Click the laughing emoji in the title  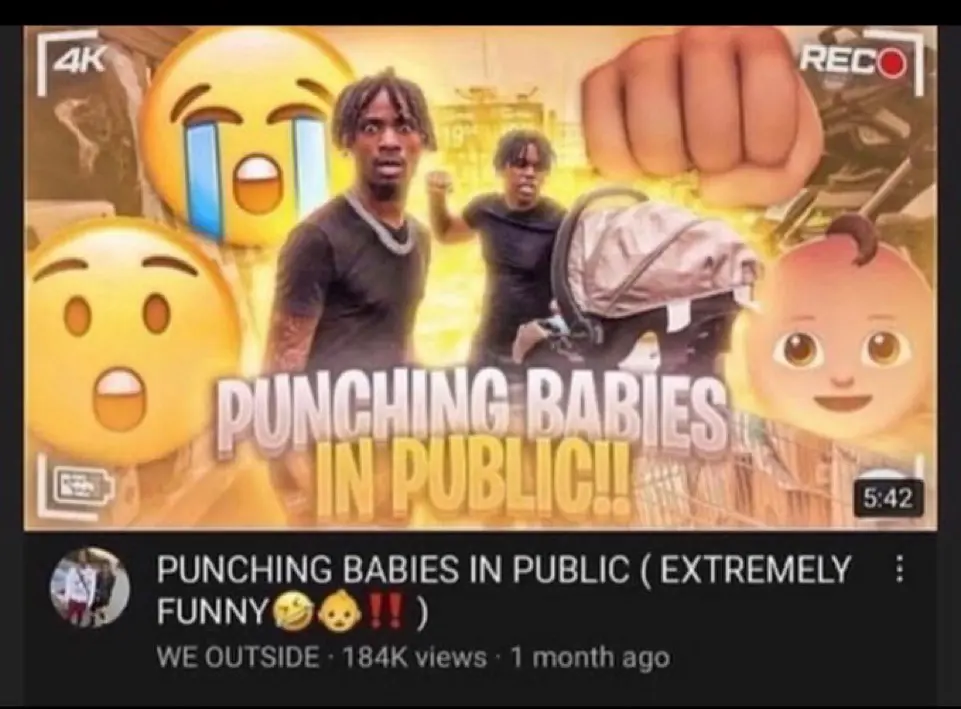292,612
